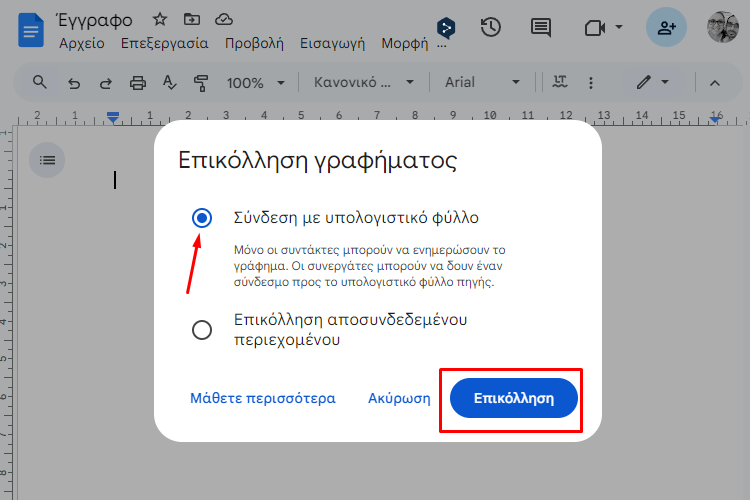Open version history clock icon
Viewport: 750px width, 500px height.
tap(490, 27)
